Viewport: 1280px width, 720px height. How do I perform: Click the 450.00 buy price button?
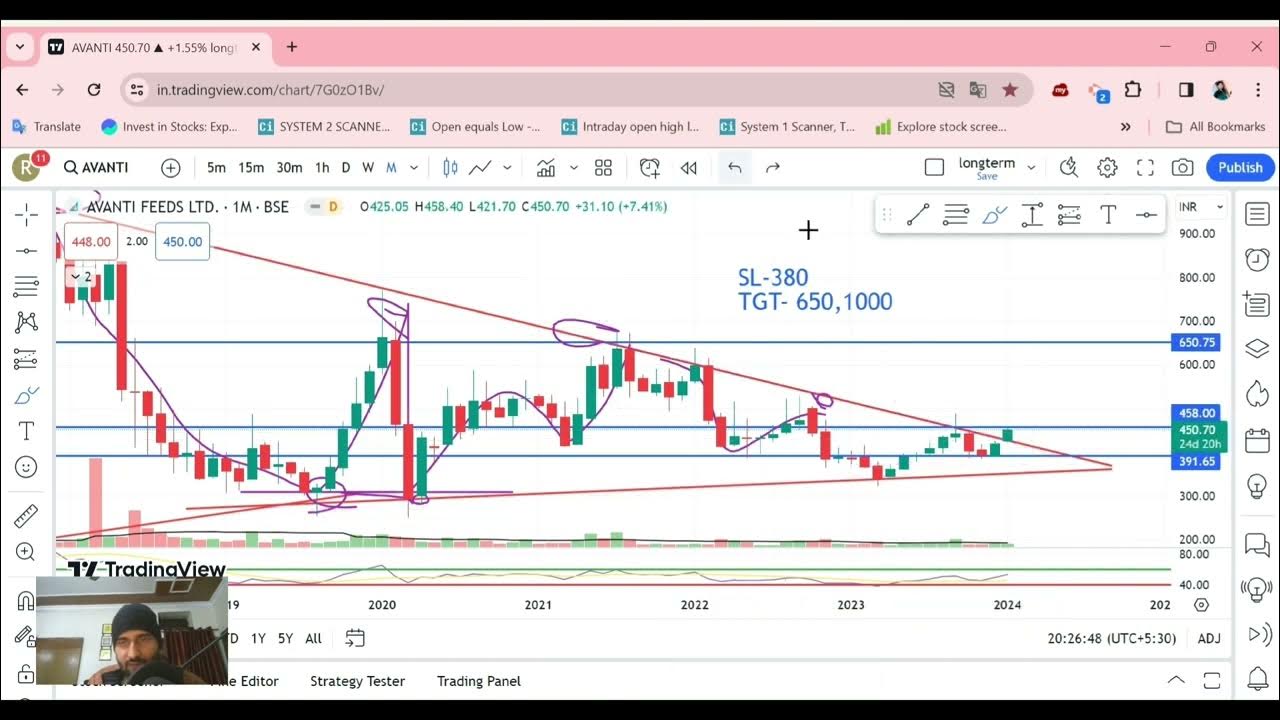[182, 242]
